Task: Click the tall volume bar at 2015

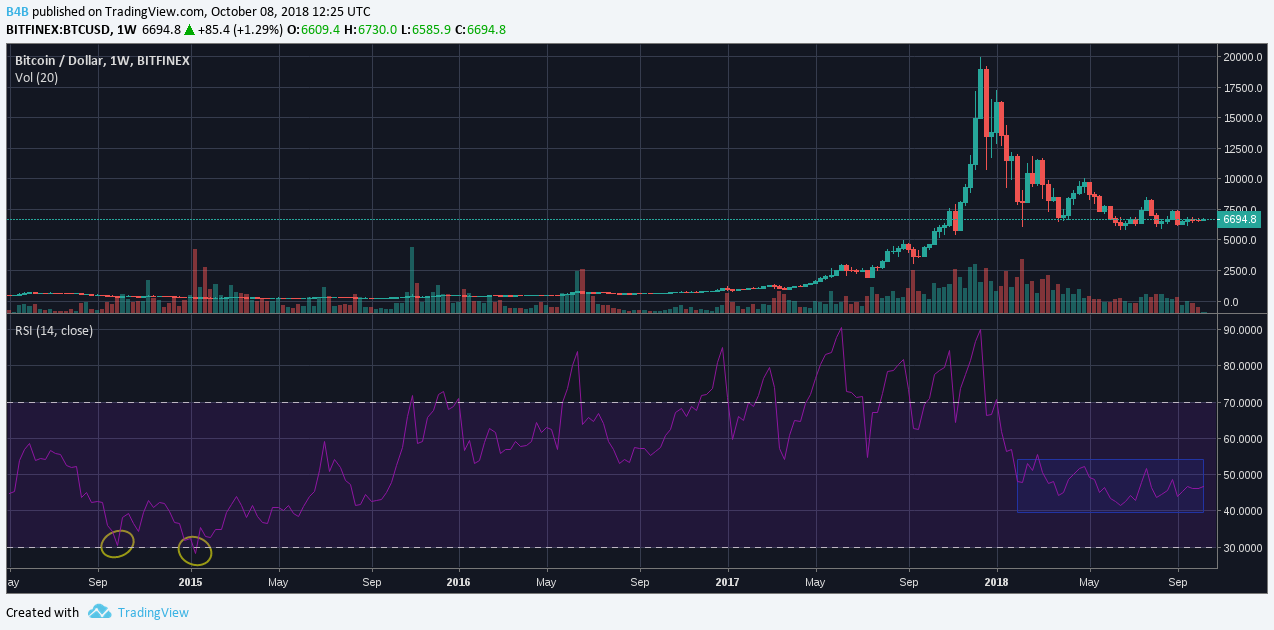Action: coord(195,281)
